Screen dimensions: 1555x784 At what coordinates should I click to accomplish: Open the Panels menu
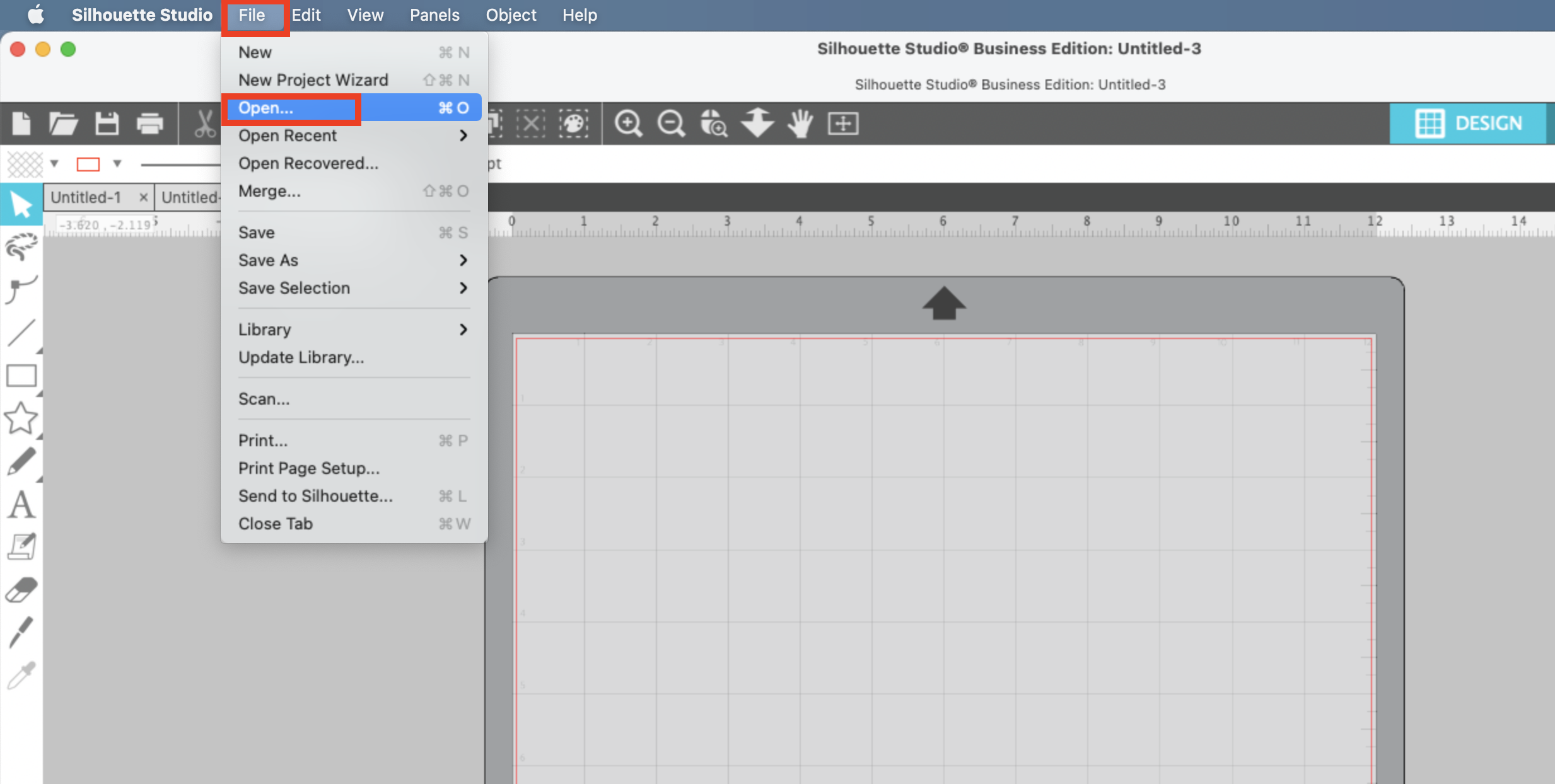(x=434, y=15)
